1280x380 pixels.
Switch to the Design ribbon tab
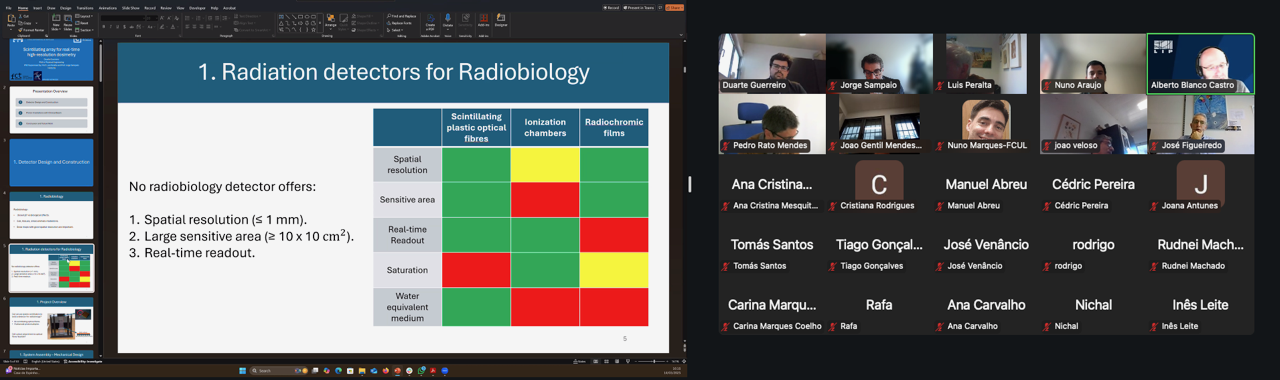click(65, 8)
